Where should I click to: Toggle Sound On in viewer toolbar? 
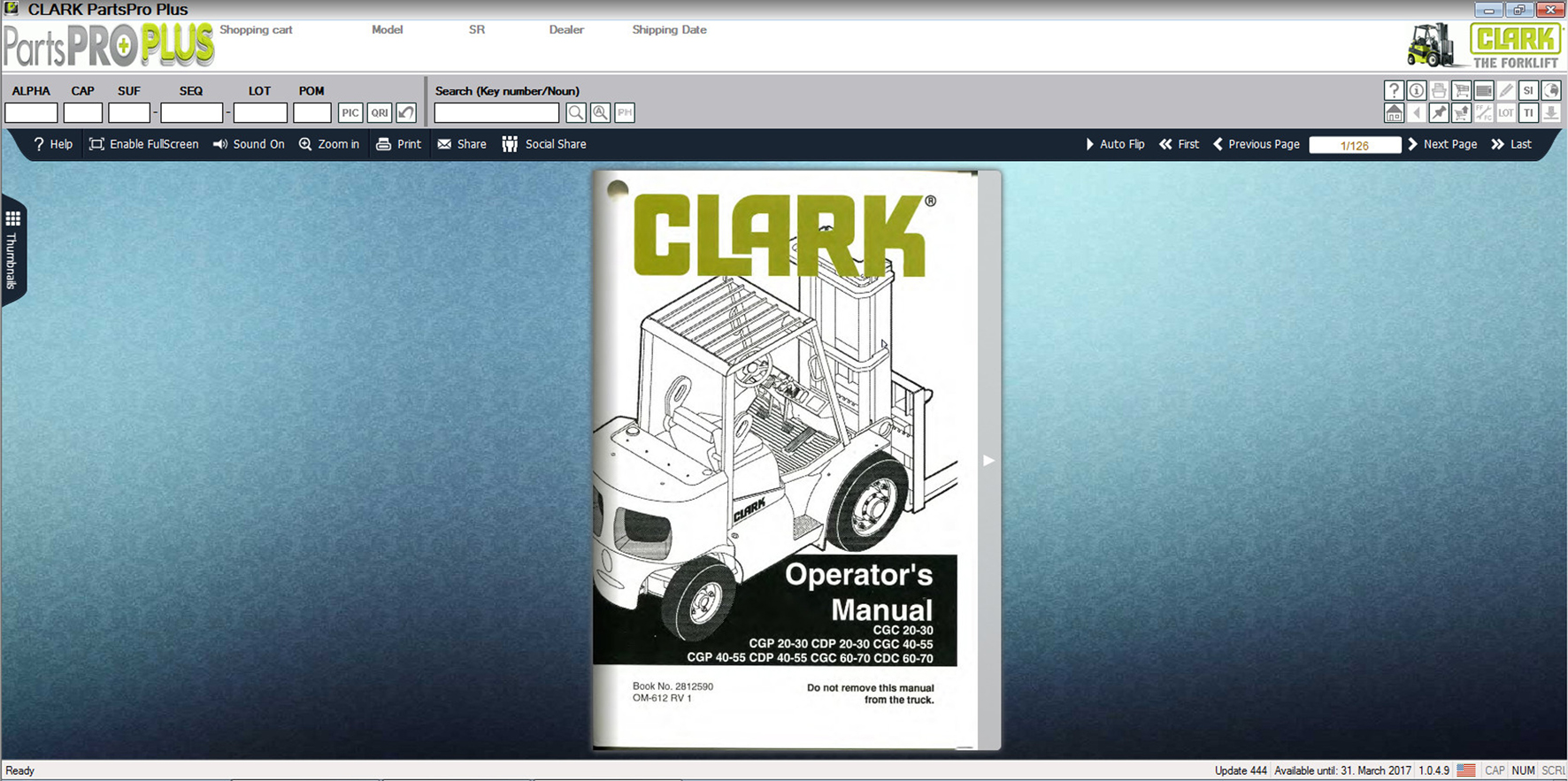249,144
